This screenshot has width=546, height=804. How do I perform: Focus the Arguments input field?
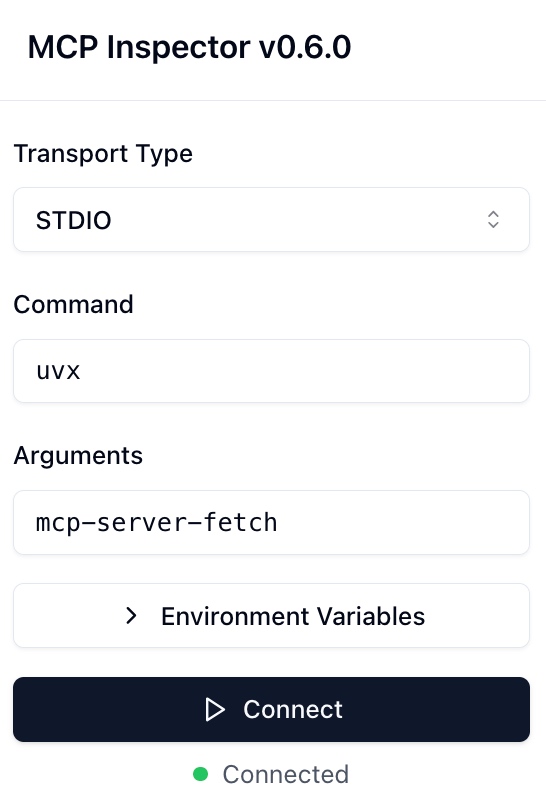[271, 522]
